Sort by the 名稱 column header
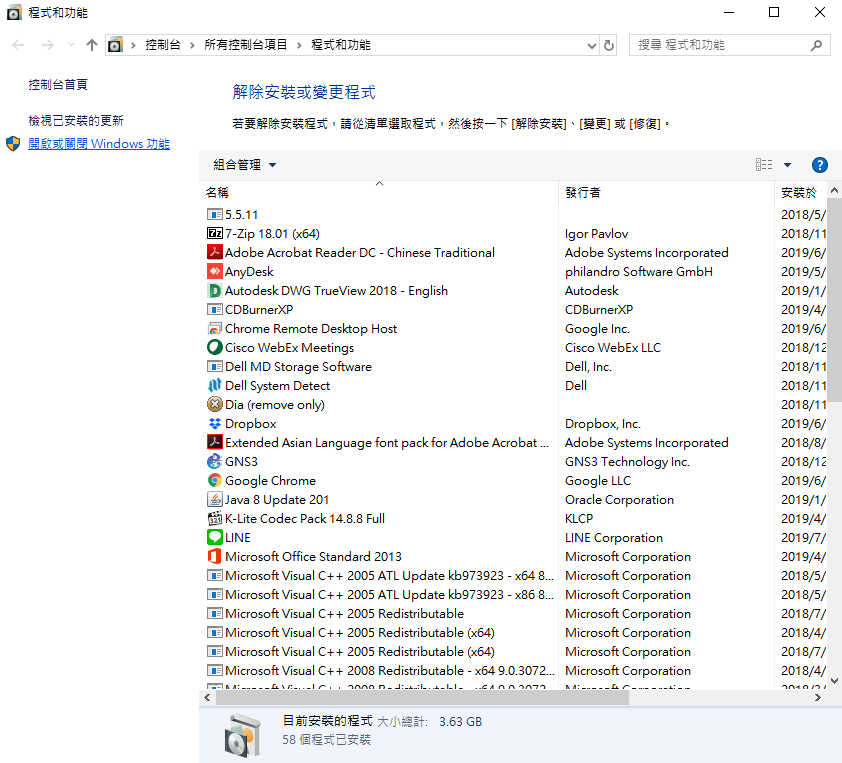The width and height of the screenshot is (842, 763). click(x=379, y=192)
